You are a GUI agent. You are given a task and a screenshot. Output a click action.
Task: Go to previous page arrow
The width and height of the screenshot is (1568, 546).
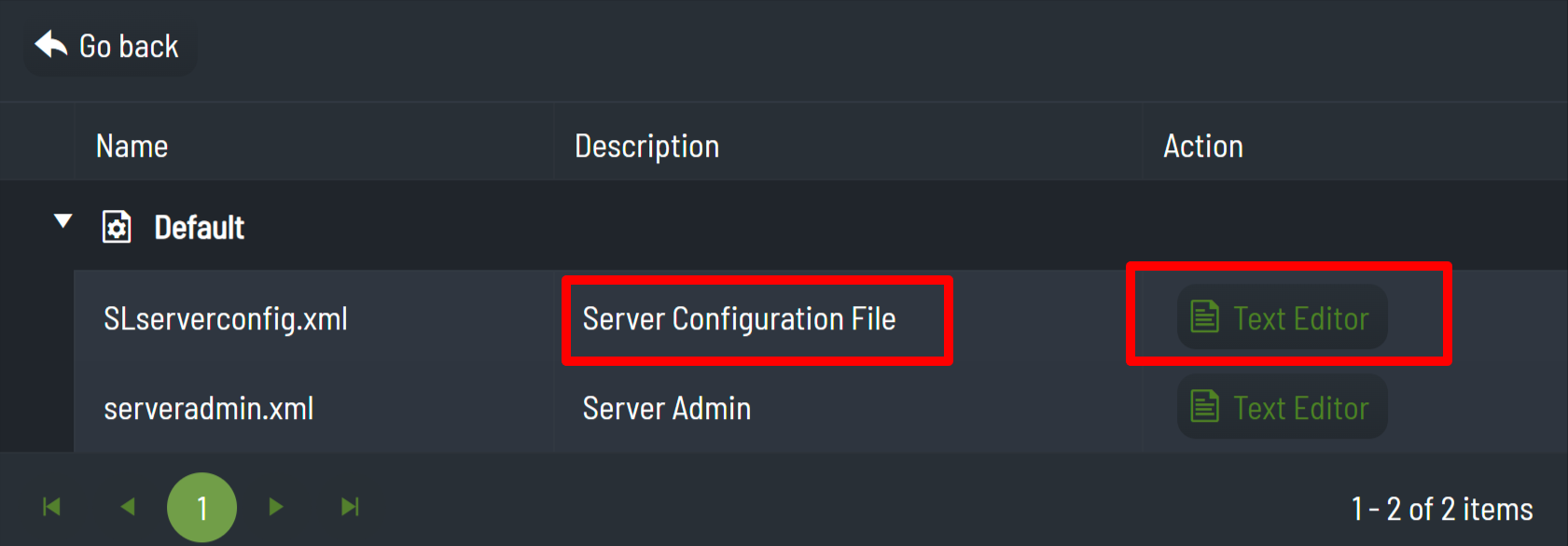tap(128, 507)
